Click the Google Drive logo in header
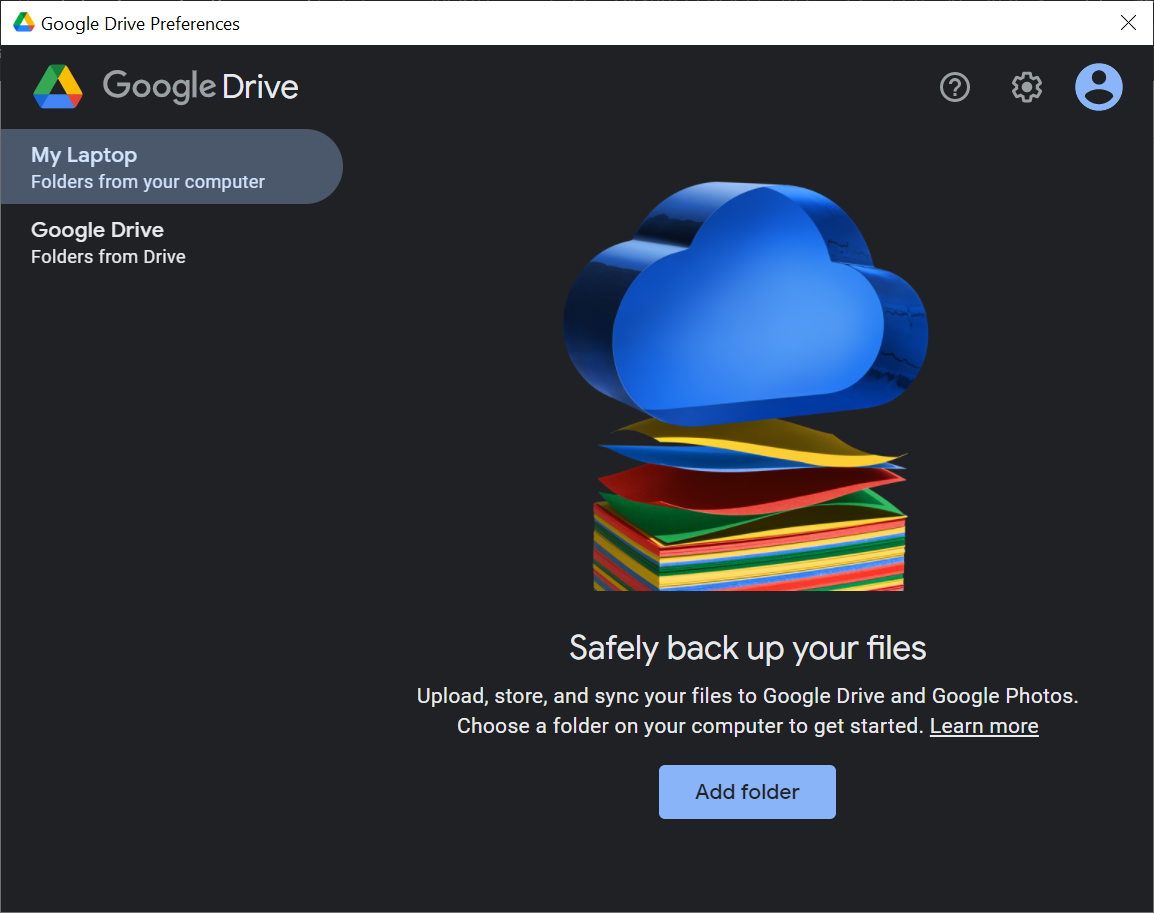Image resolution: width=1154 pixels, height=913 pixels. tap(58, 87)
